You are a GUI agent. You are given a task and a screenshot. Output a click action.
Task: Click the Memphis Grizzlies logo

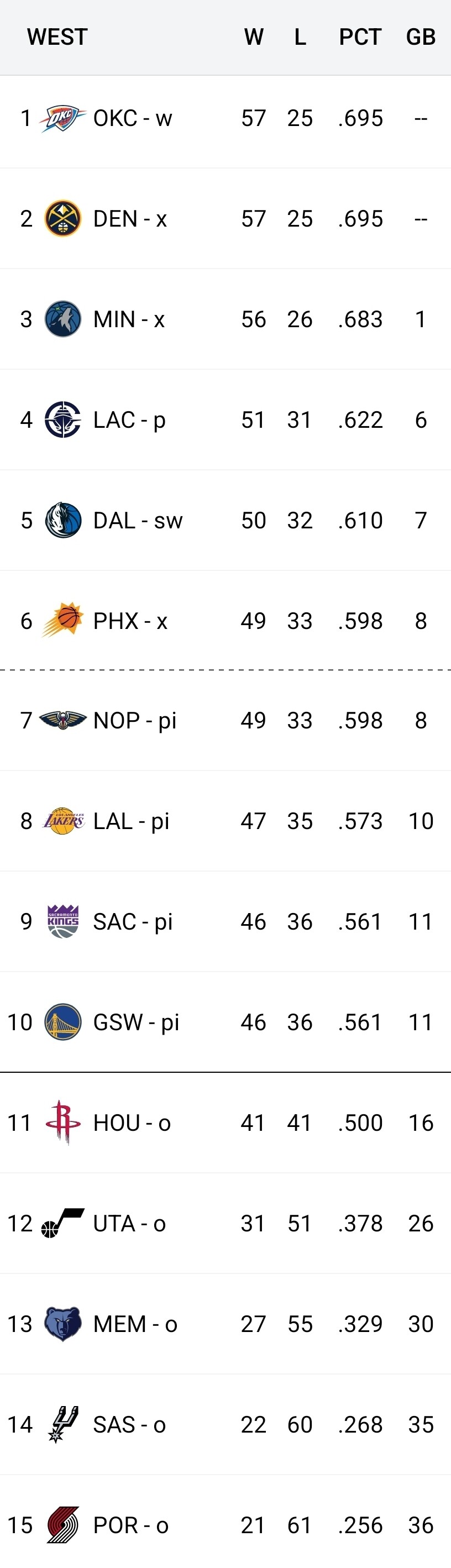pos(62,1323)
